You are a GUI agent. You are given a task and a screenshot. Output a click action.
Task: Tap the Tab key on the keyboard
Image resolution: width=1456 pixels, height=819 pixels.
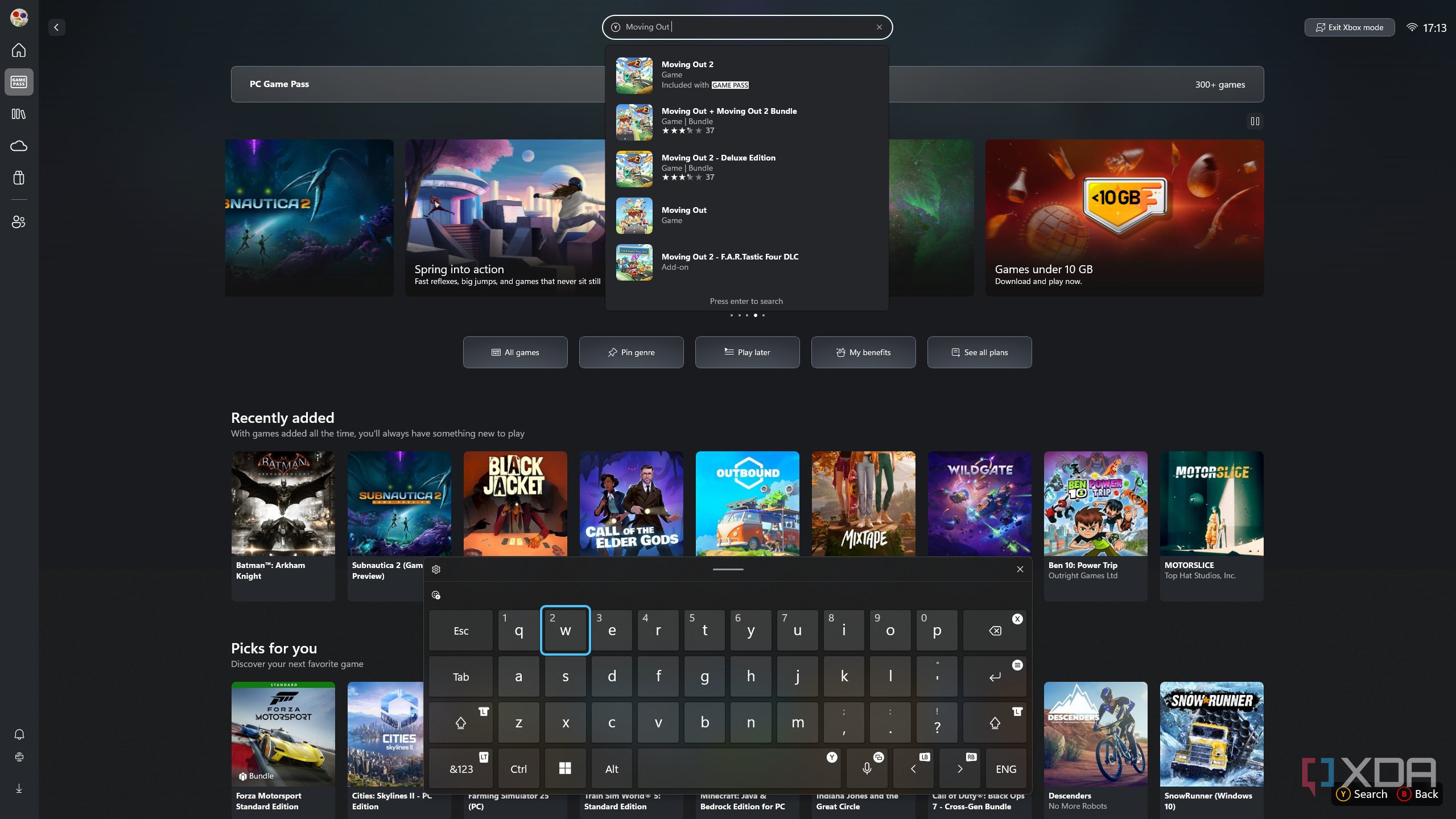461,677
